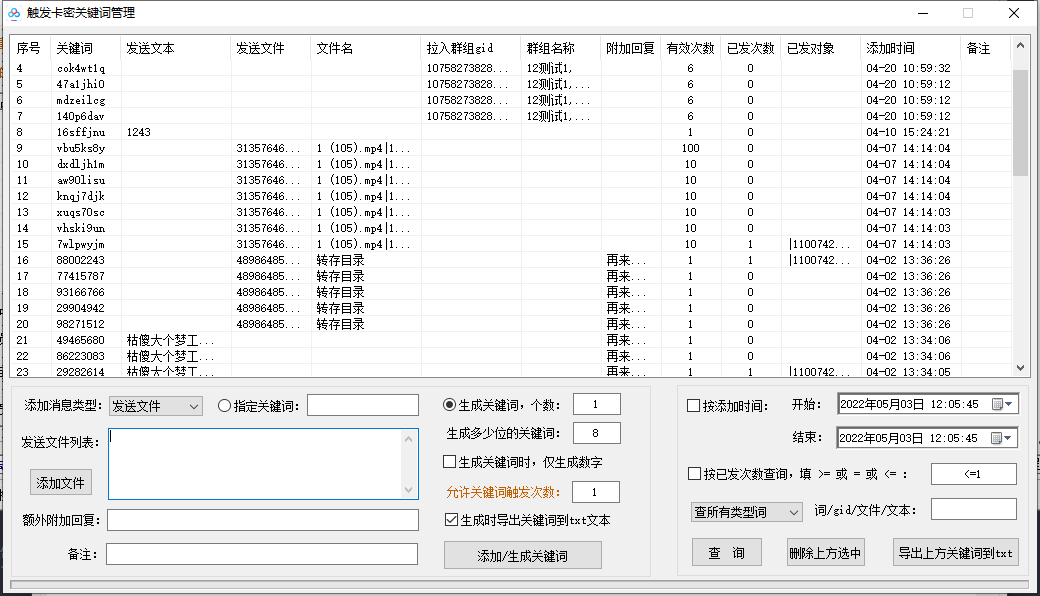This screenshot has height=596, width=1040.
Task: Sort by 拉入群组gid column header
Action: pos(471,48)
